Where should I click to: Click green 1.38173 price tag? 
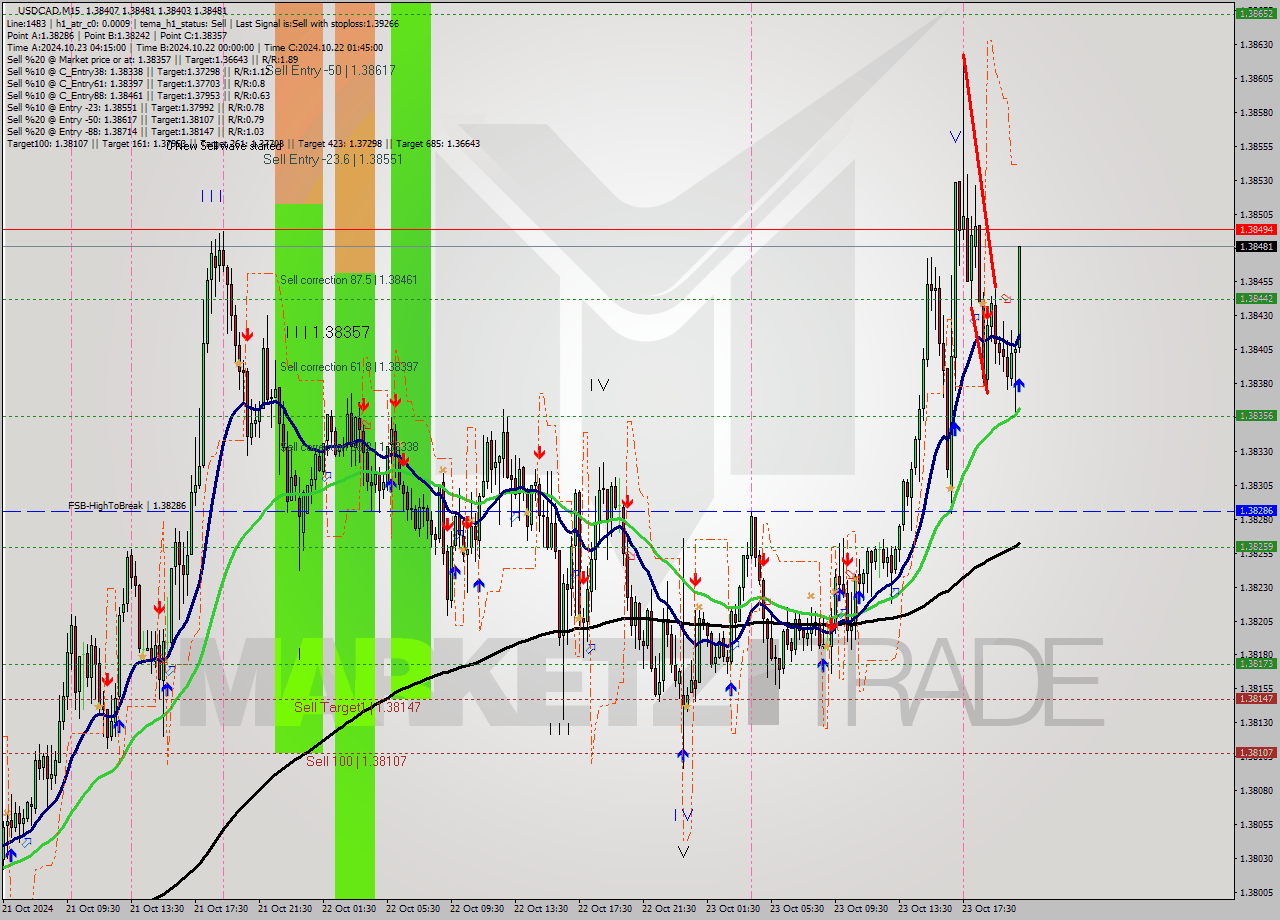1255,663
